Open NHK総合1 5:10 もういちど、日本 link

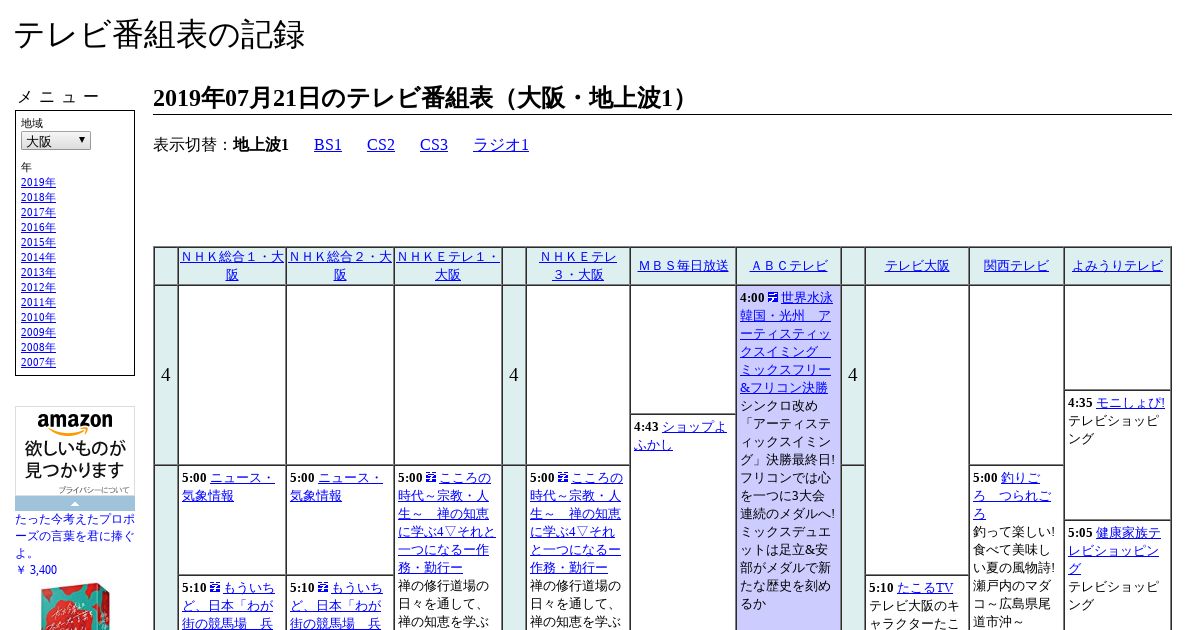tap(230, 605)
